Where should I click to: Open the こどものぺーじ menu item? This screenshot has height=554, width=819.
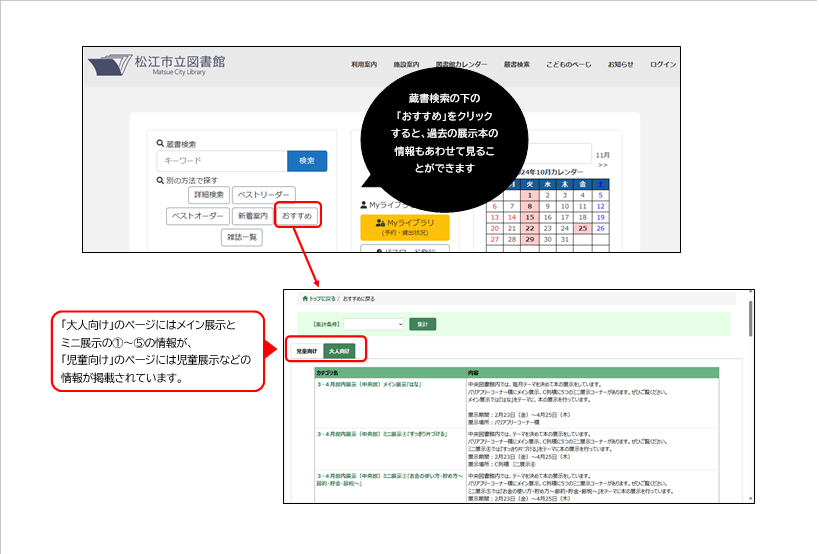pos(568,64)
